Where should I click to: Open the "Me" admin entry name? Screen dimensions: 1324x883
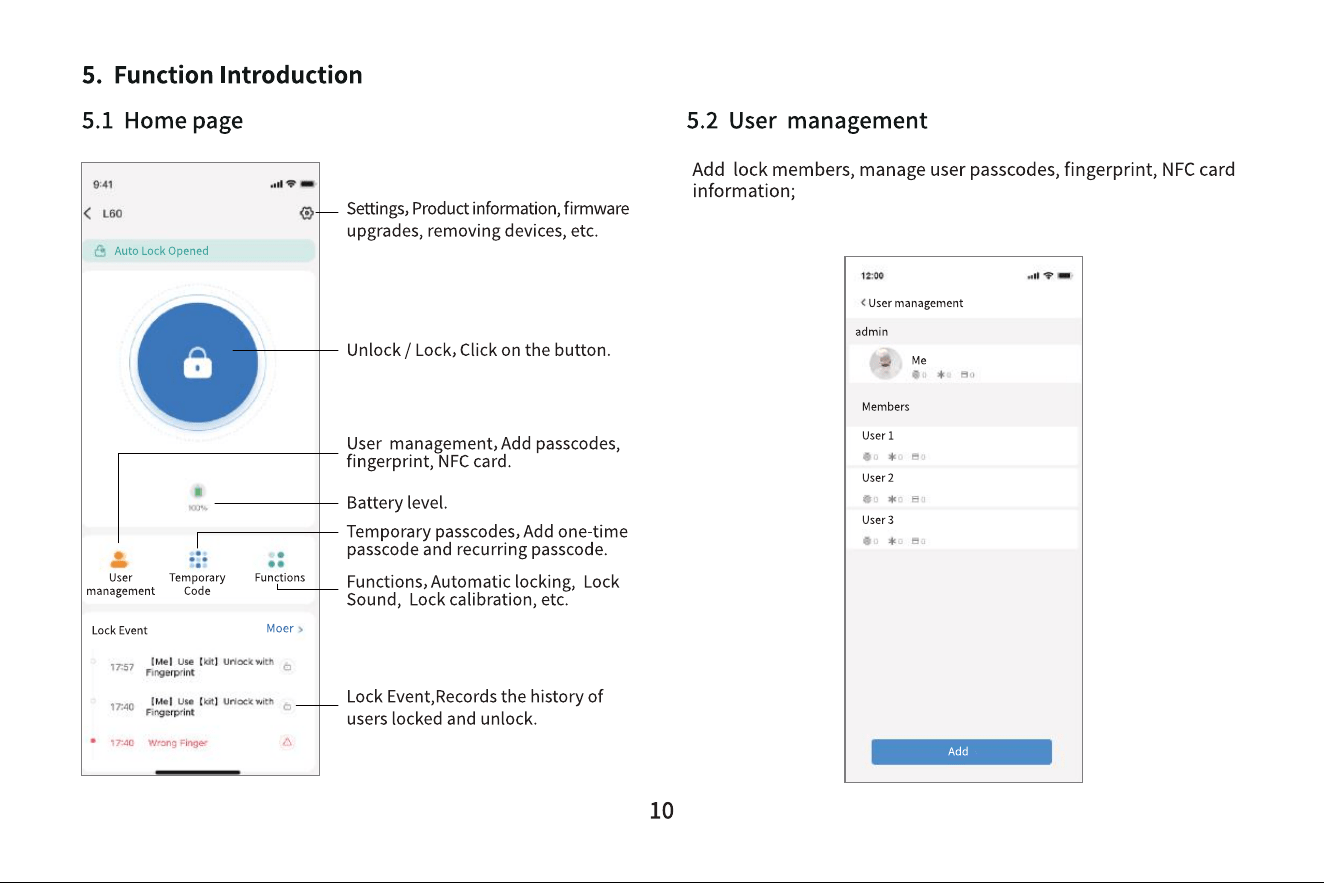click(919, 360)
